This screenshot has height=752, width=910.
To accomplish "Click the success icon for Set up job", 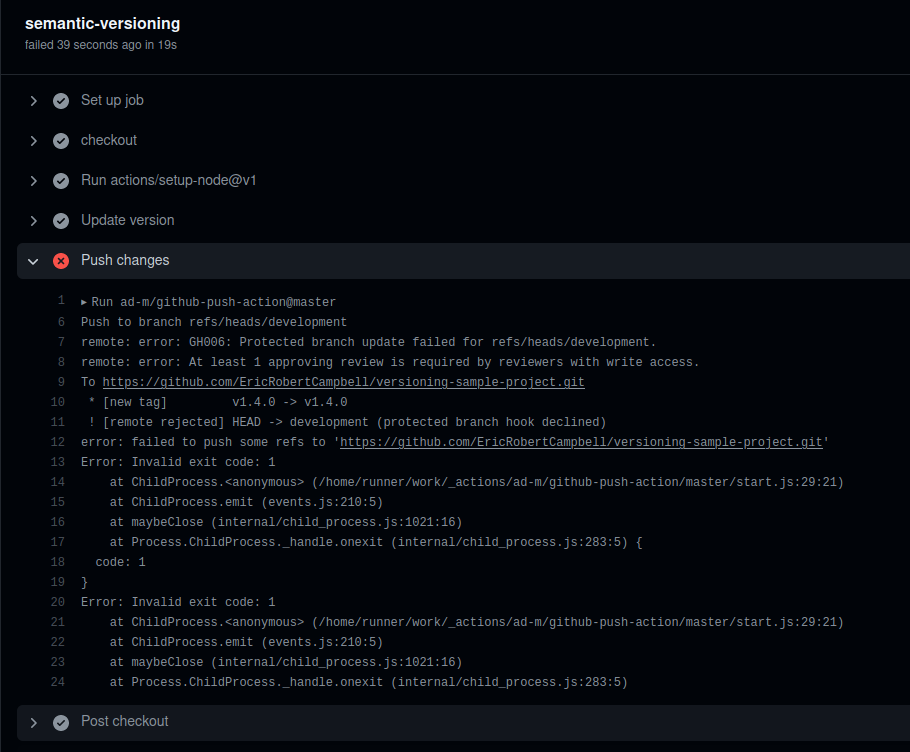I will (x=61, y=101).
